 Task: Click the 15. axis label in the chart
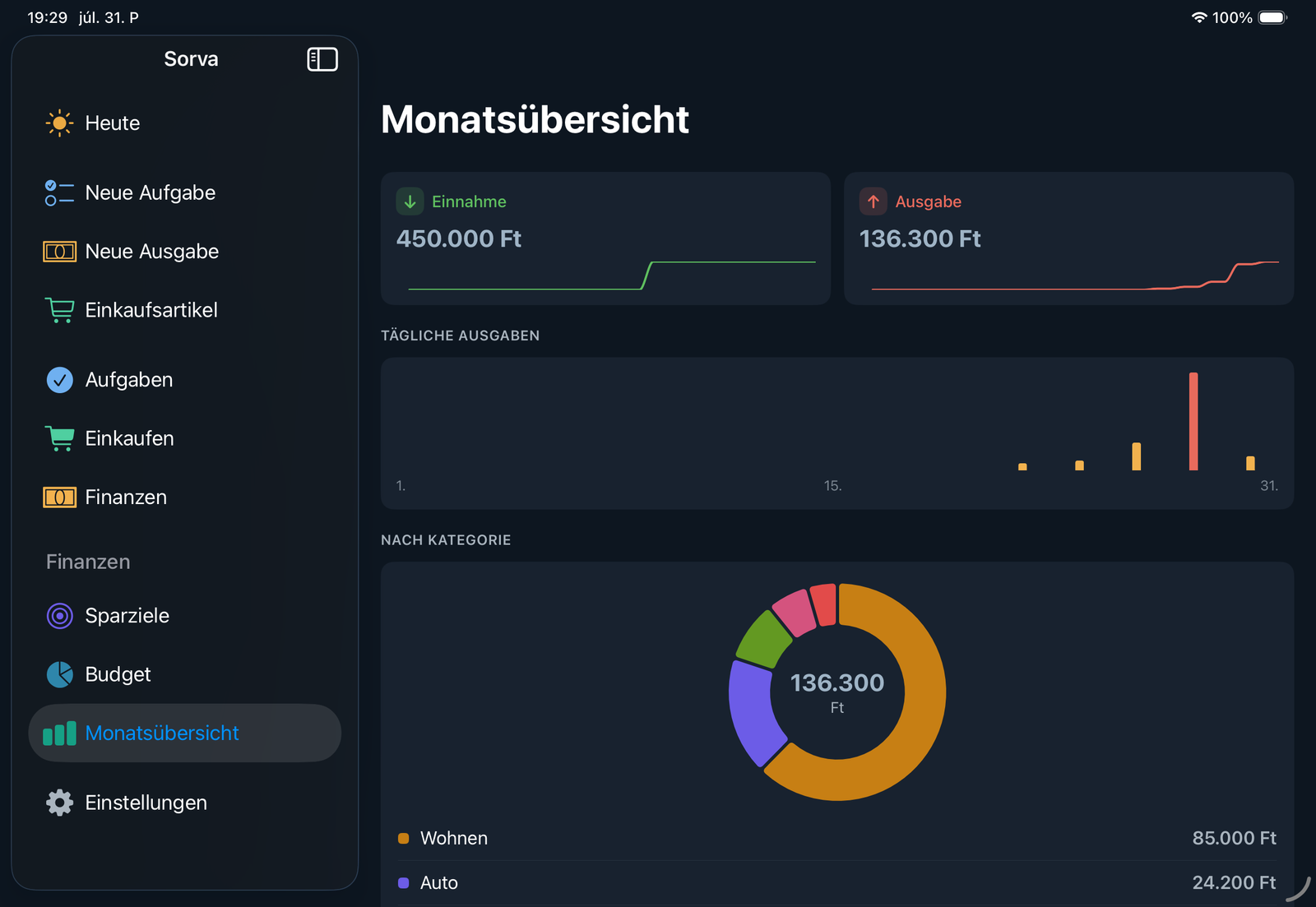832,486
